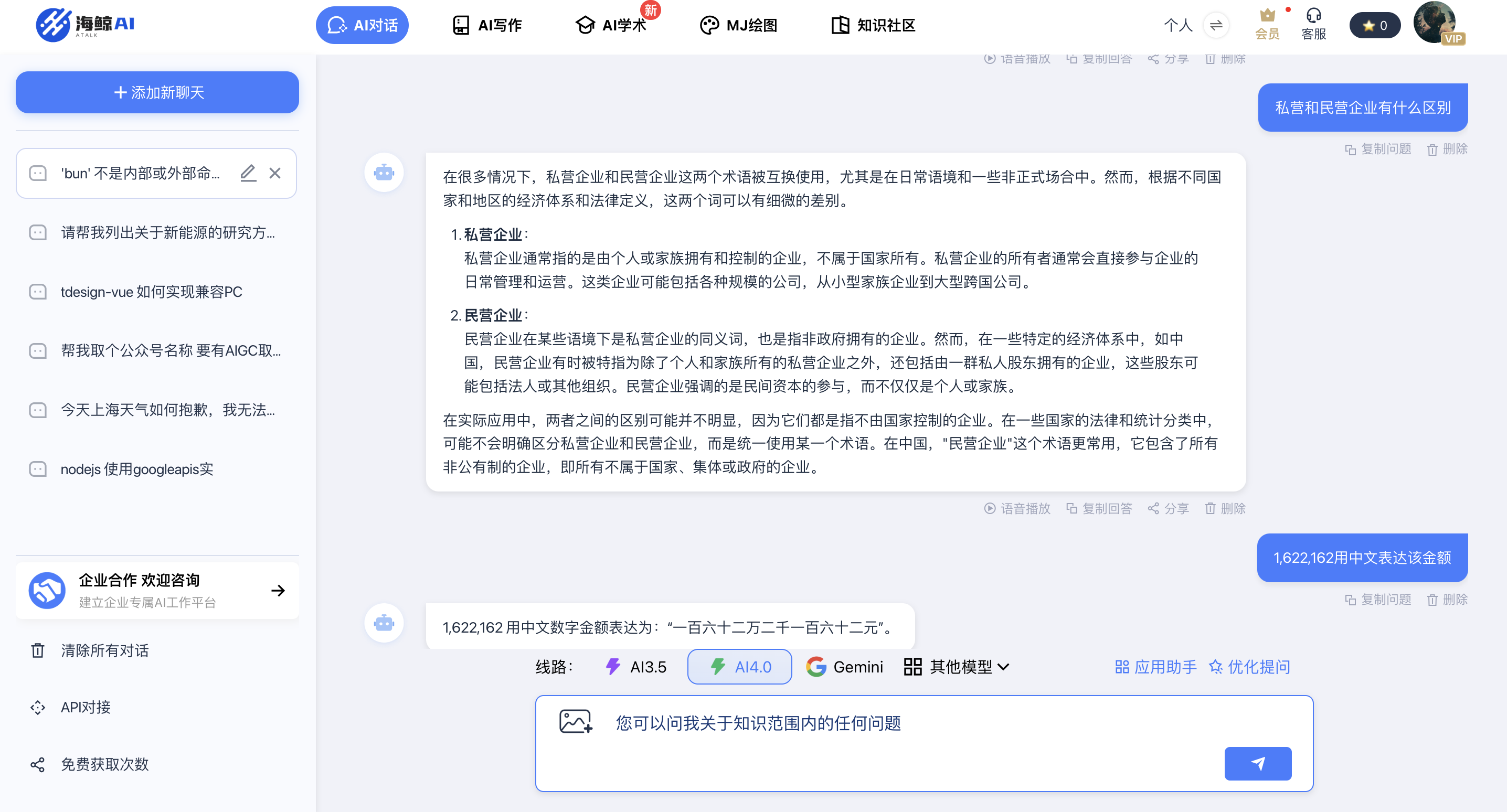Delete the 民营企业 answer via 删除
1507x812 pixels.
tap(1225, 508)
